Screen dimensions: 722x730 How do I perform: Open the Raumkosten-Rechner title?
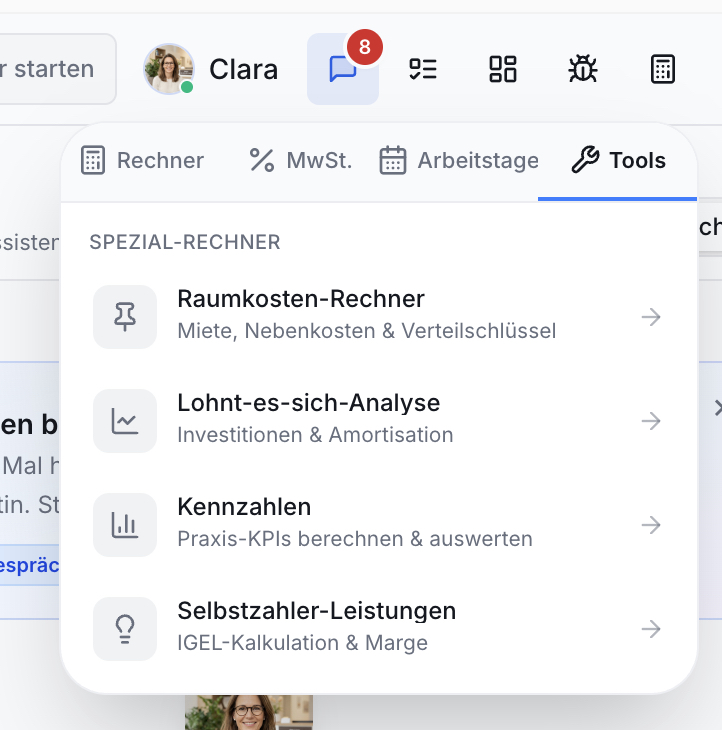(301, 299)
